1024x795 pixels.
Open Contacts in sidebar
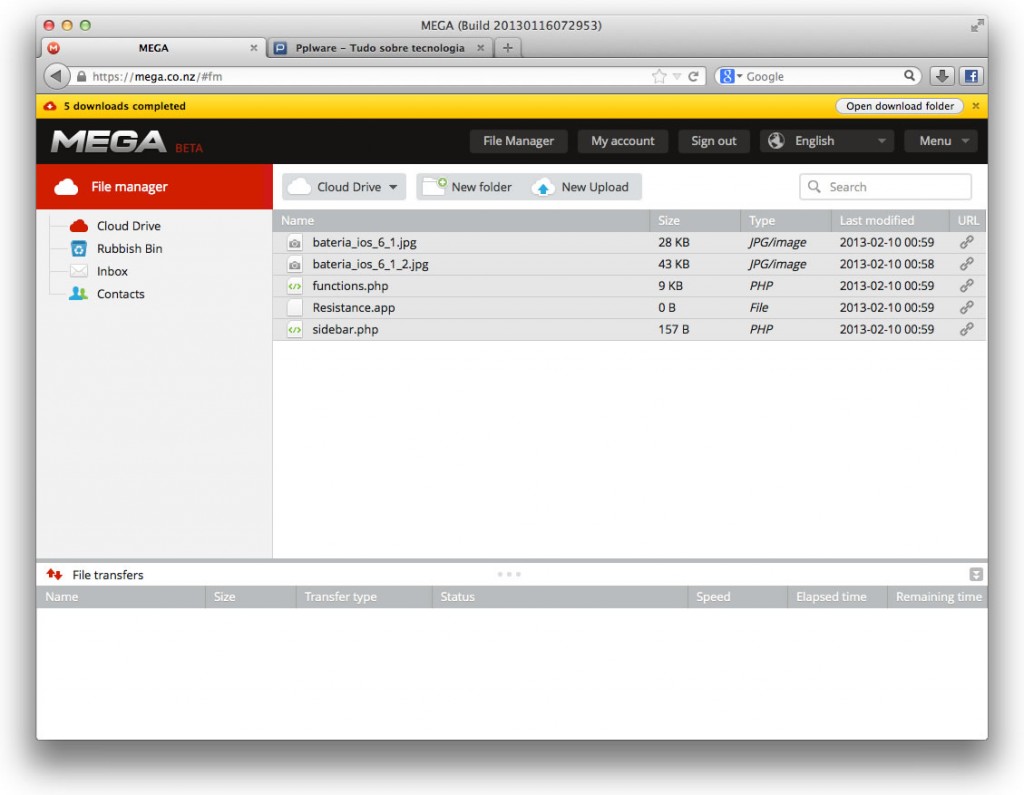pos(120,294)
